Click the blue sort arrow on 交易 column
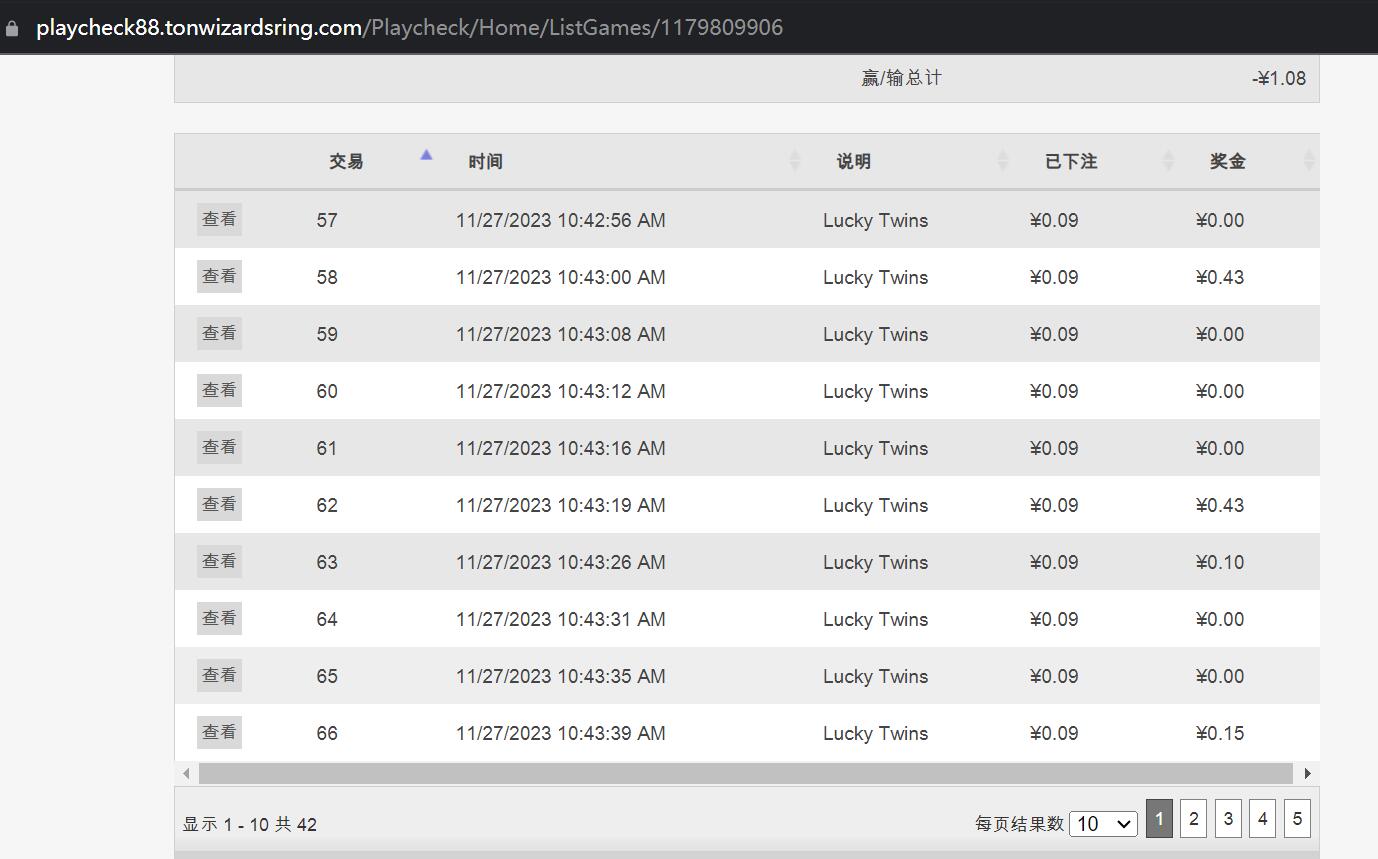The height and width of the screenshot is (859, 1378). pyautogui.click(x=426, y=155)
